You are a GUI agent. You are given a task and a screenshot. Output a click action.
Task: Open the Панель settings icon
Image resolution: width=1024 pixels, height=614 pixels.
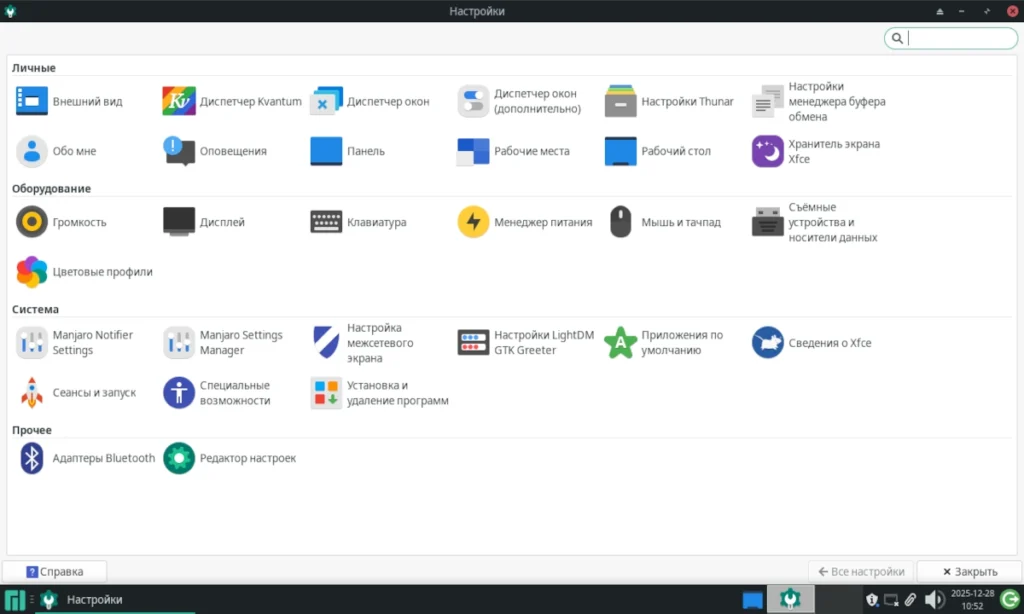(x=326, y=151)
